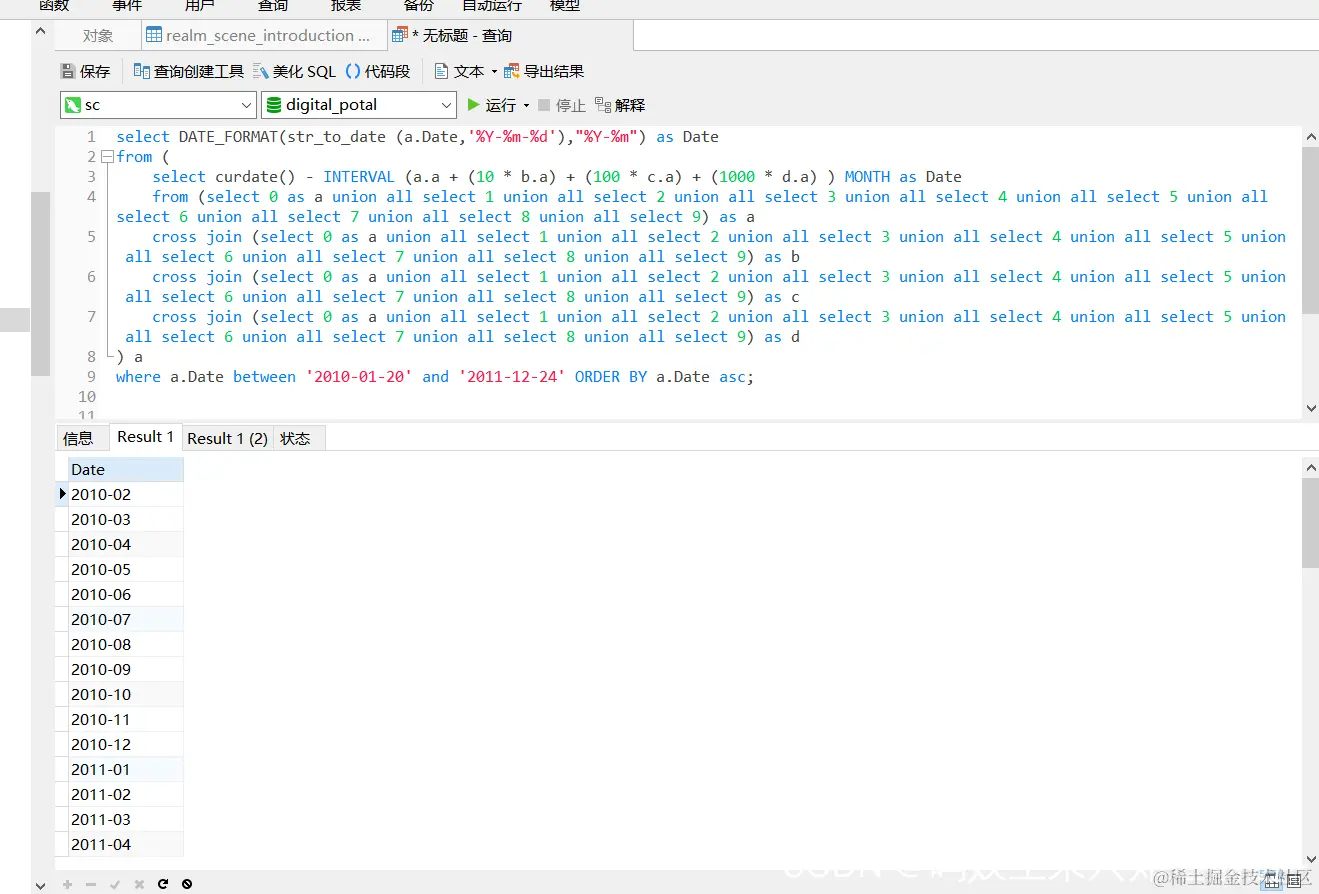Click line 1 of the SQL editor
Screen dimensions: 1319x894
click(417, 137)
